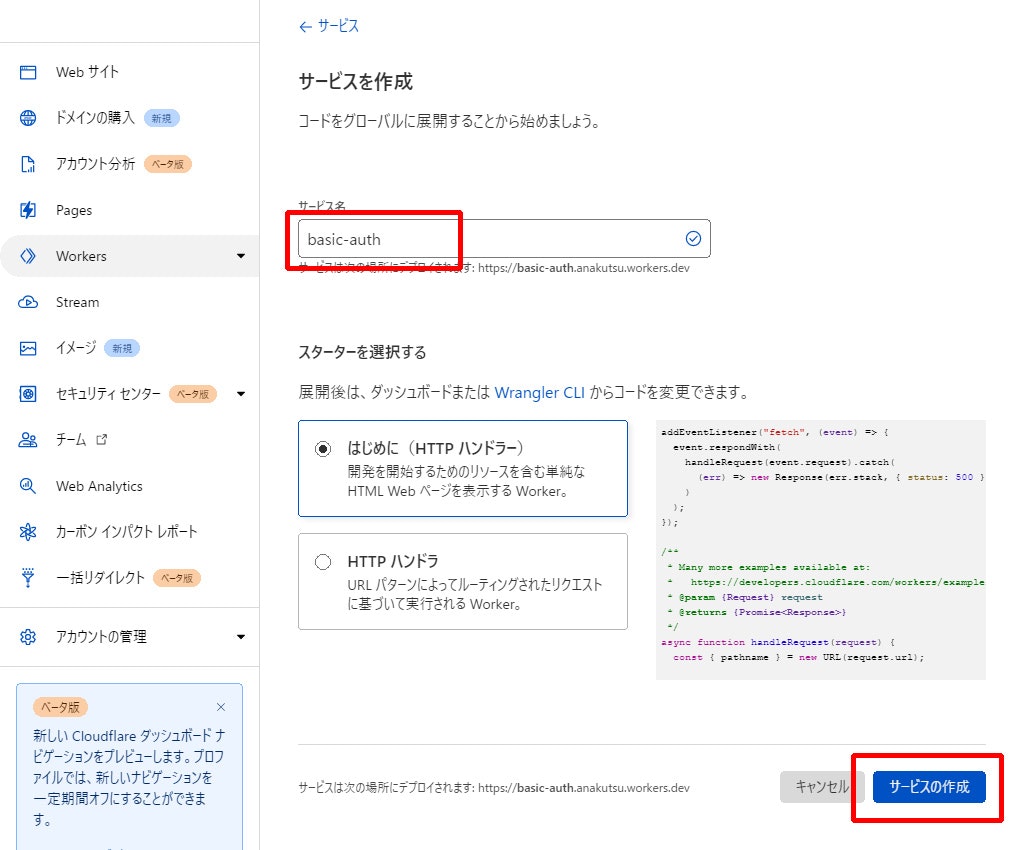Expand the セキュリティセンター dropdown arrow
1024x850 pixels.
tap(240, 394)
